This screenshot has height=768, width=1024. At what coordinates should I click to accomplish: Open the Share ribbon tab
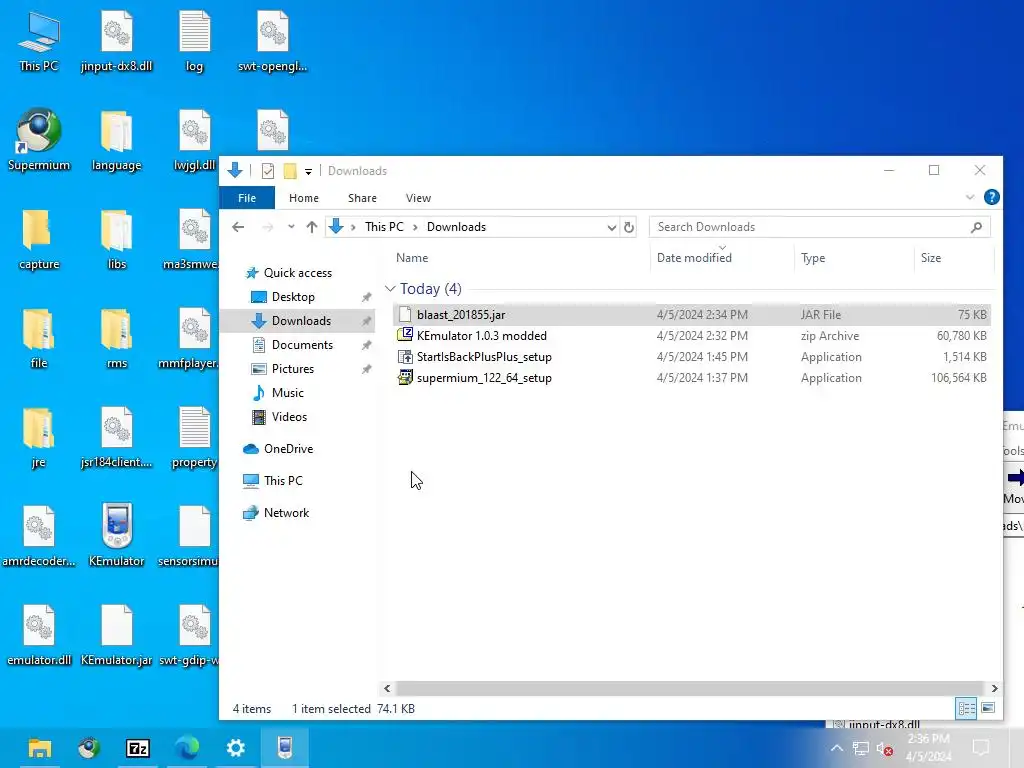(x=362, y=198)
